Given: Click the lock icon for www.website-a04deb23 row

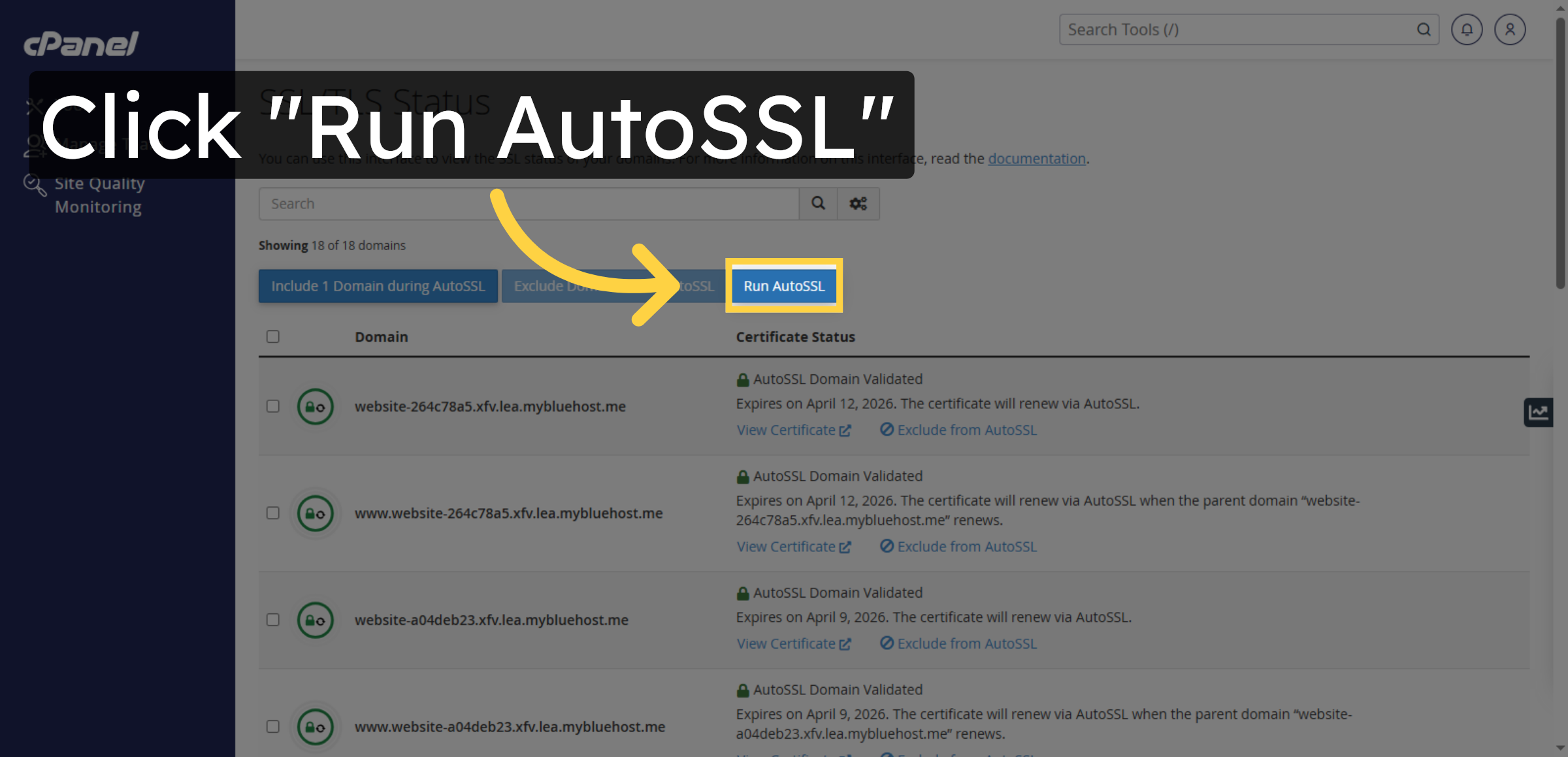Looking at the screenshot, I should (x=316, y=726).
